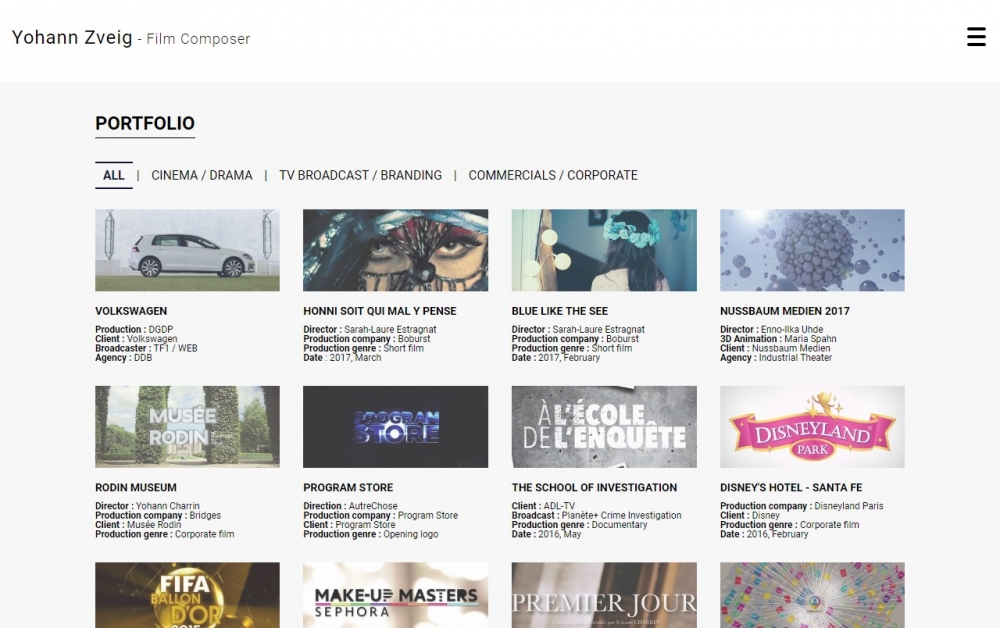This screenshot has width=1000, height=628.
Task: Open the À l'école de l'enquête thumbnail
Action: coord(604,427)
